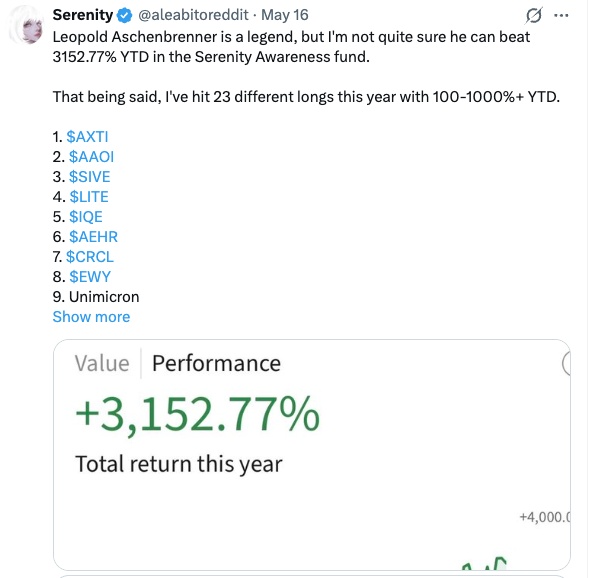Open the $AAOI cashtag
590x578 pixels.
click(x=91, y=157)
